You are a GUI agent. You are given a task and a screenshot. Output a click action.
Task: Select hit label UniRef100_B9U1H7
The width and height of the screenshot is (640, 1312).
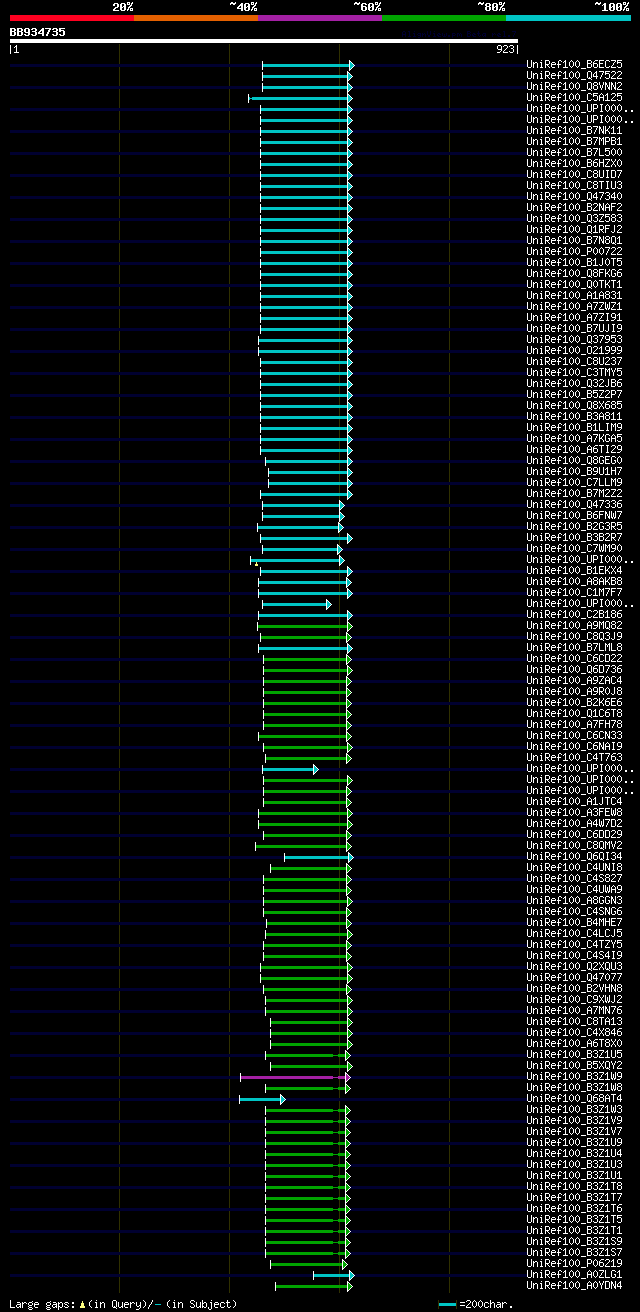[x=576, y=471]
